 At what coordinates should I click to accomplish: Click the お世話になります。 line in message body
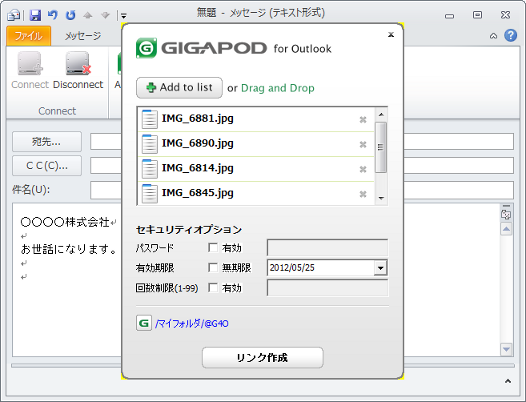coord(69,249)
